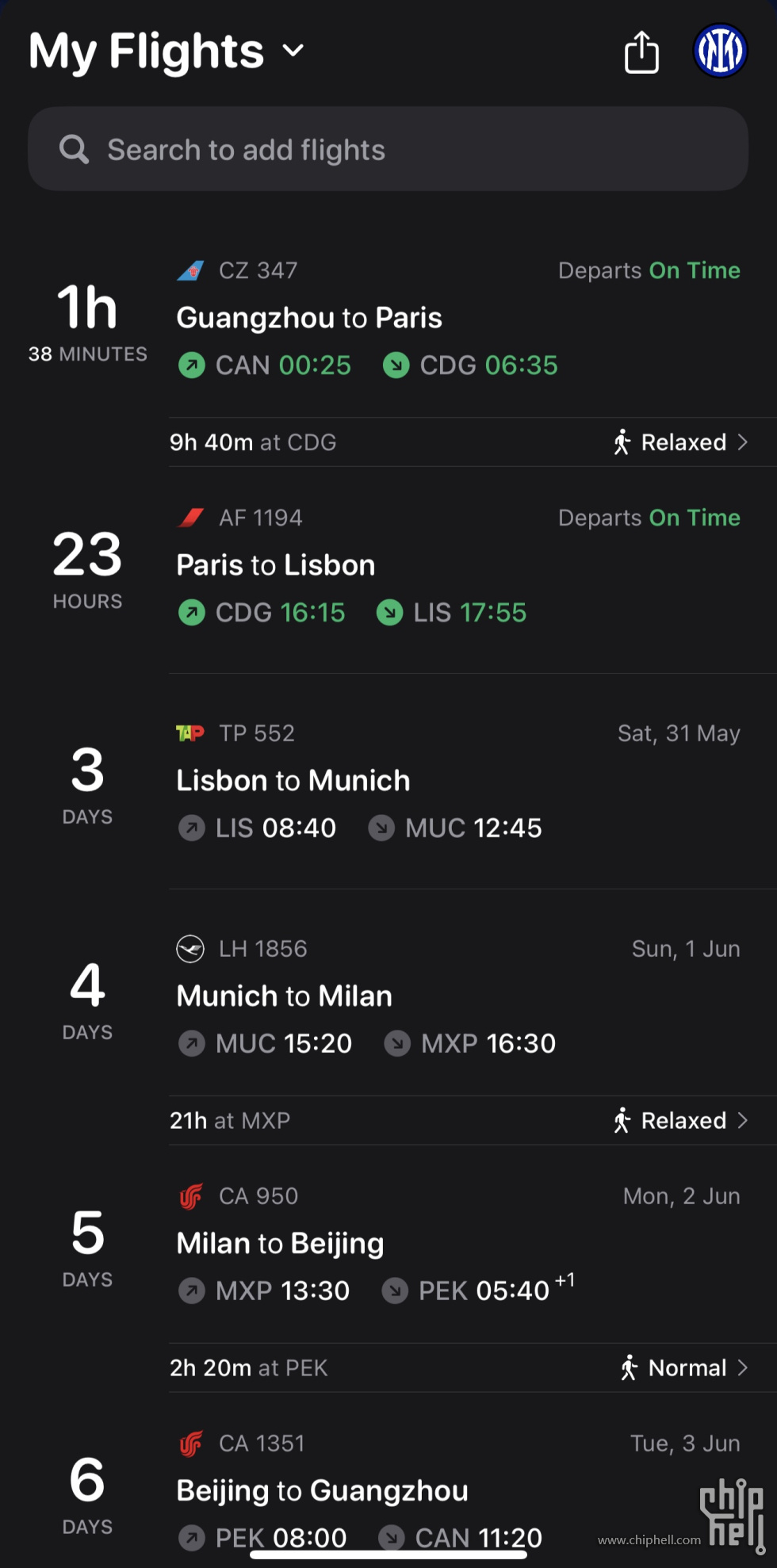
Task: Tap the TAP Portugal TP 552 logo
Action: (x=190, y=733)
